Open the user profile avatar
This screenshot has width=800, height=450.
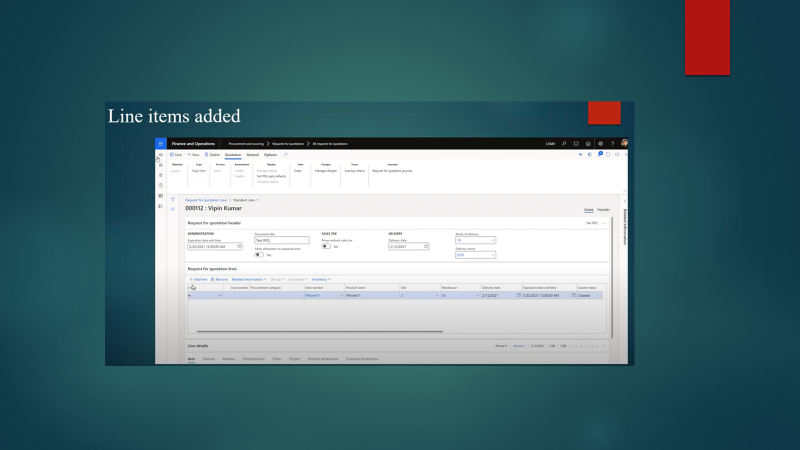(x=624, y=143)
